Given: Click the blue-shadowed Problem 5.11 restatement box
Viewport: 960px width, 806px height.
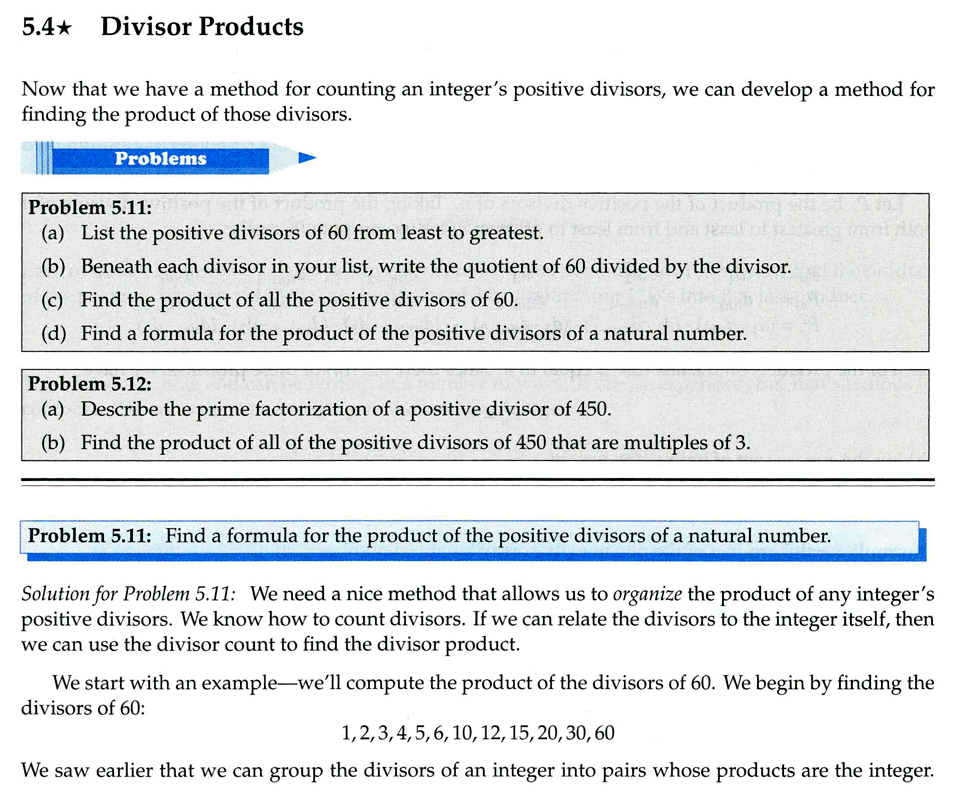Looking at the screenshot, I should click(x=470, y=536).
